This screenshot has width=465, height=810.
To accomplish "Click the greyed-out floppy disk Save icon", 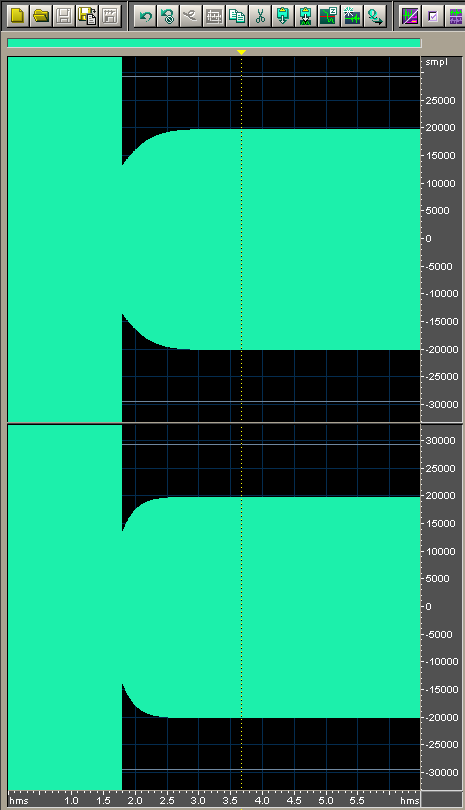I will (64, 16).
